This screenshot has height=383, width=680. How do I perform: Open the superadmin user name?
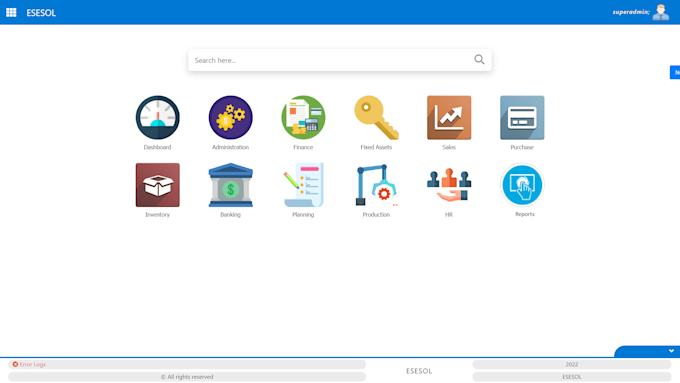click(x=631, y=12)
